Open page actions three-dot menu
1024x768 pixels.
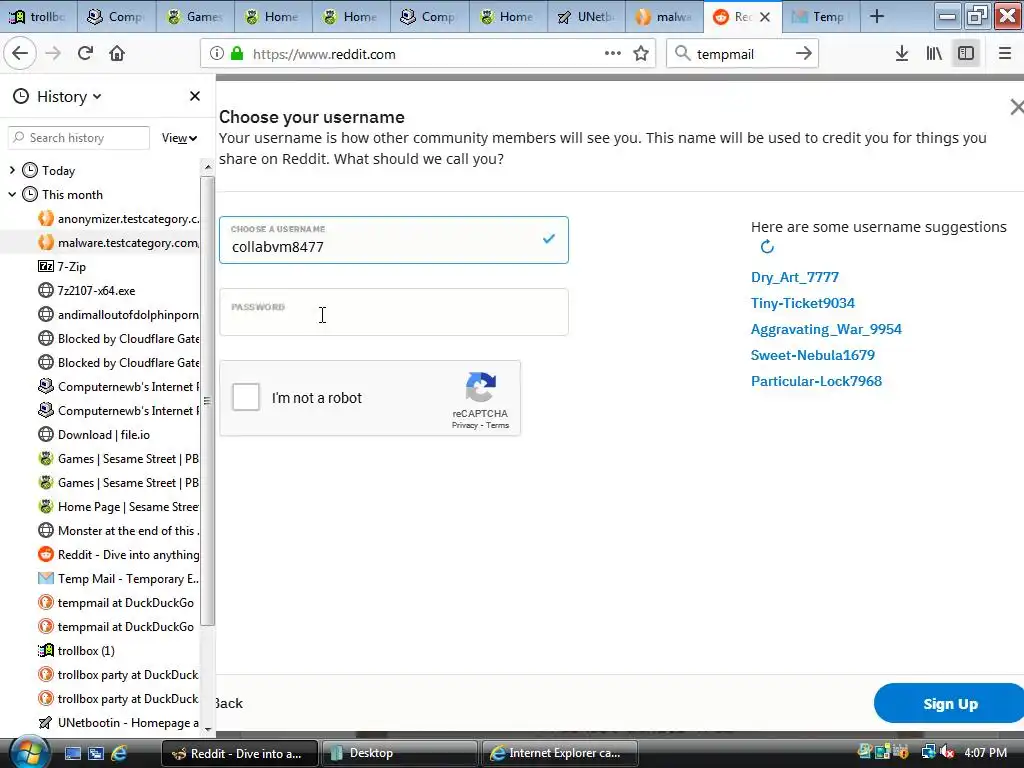tap(613, 54)
